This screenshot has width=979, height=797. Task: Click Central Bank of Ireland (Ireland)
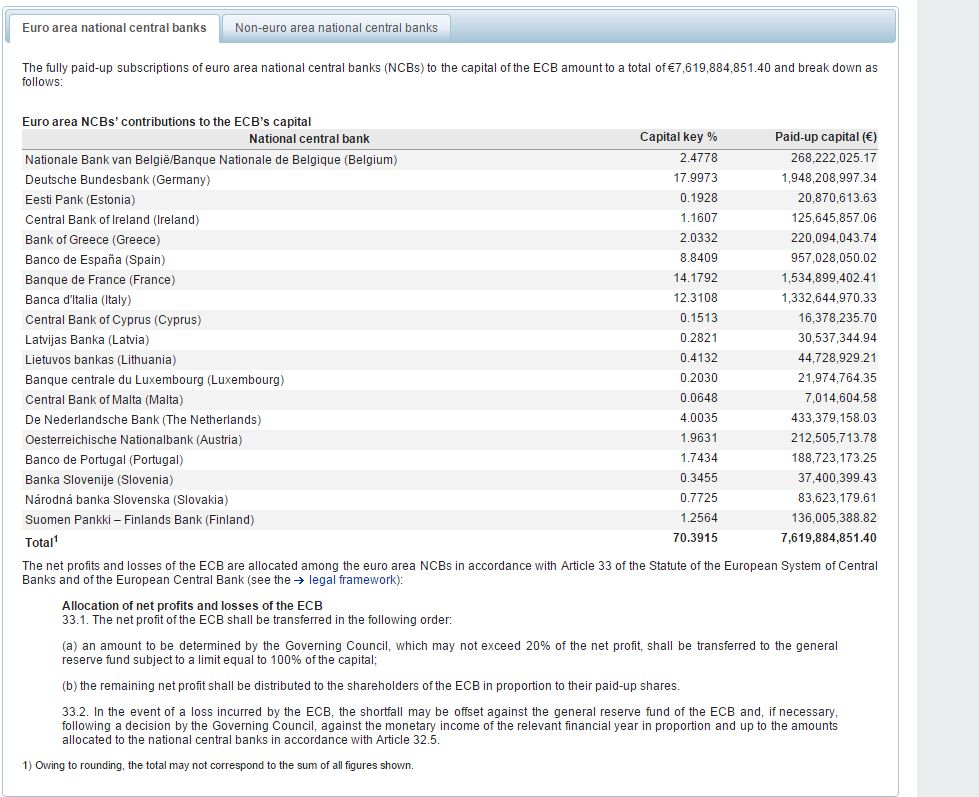(112, 220)
